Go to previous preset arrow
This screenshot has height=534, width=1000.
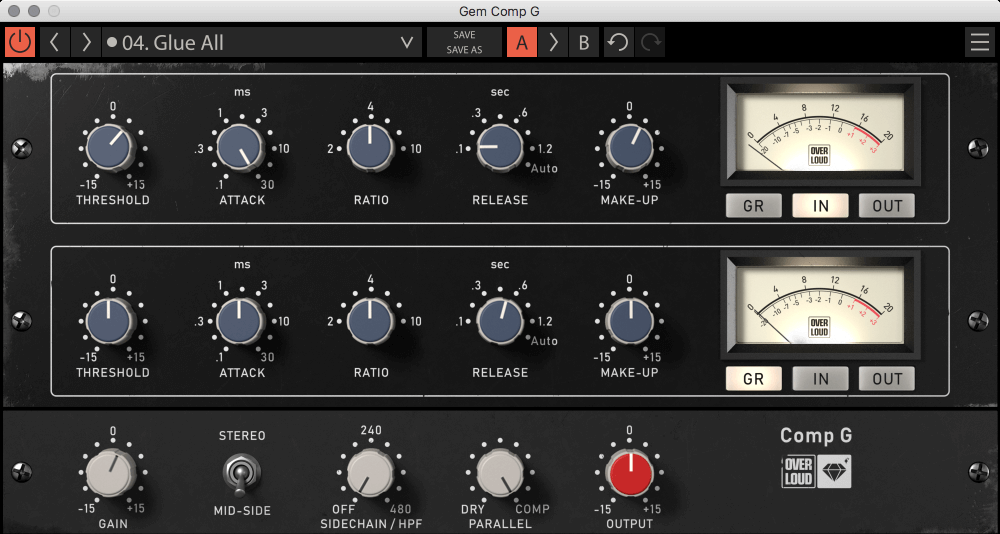tap(55, 43)
